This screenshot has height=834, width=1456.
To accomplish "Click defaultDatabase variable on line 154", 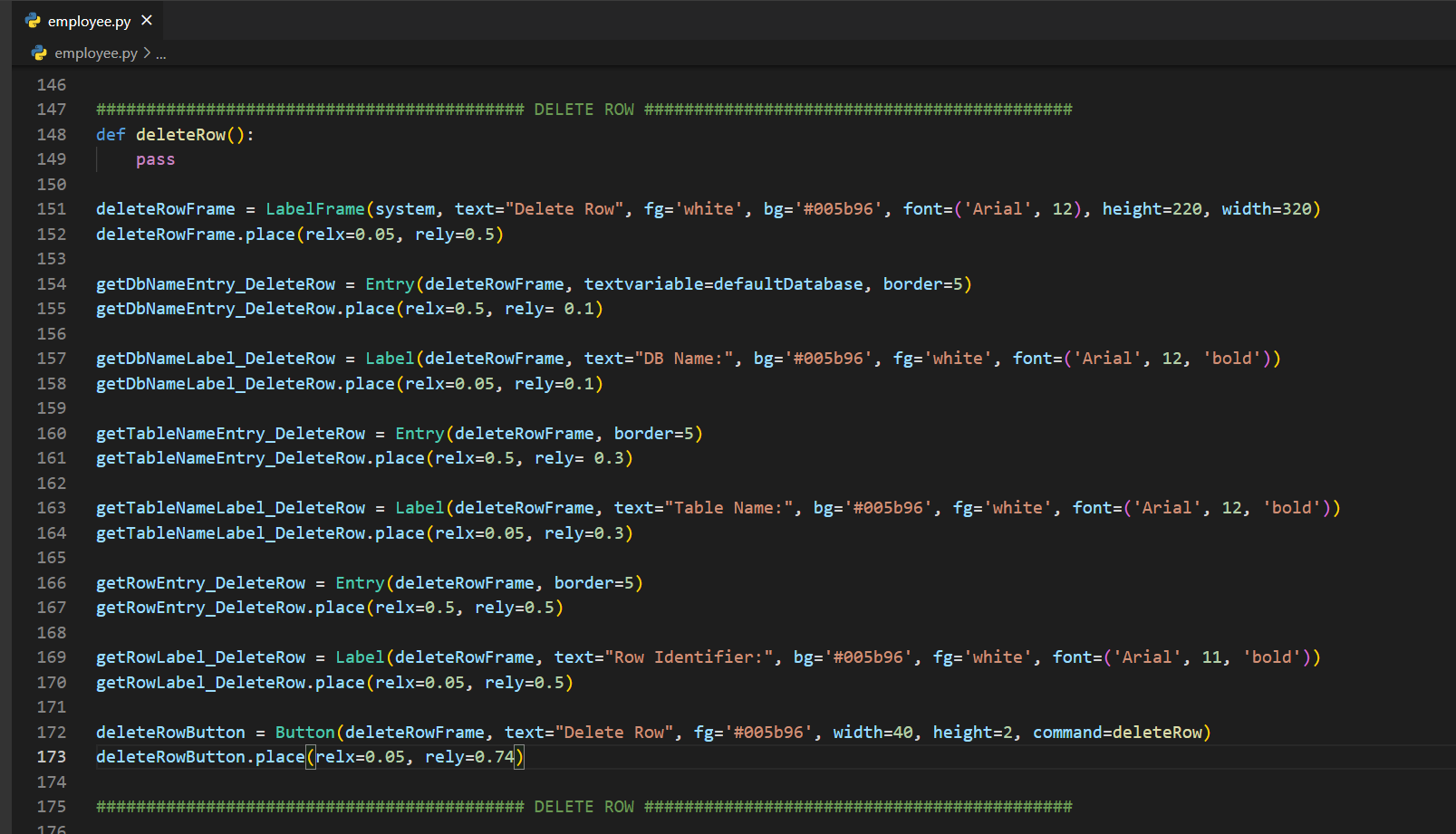I will [788, 284].
